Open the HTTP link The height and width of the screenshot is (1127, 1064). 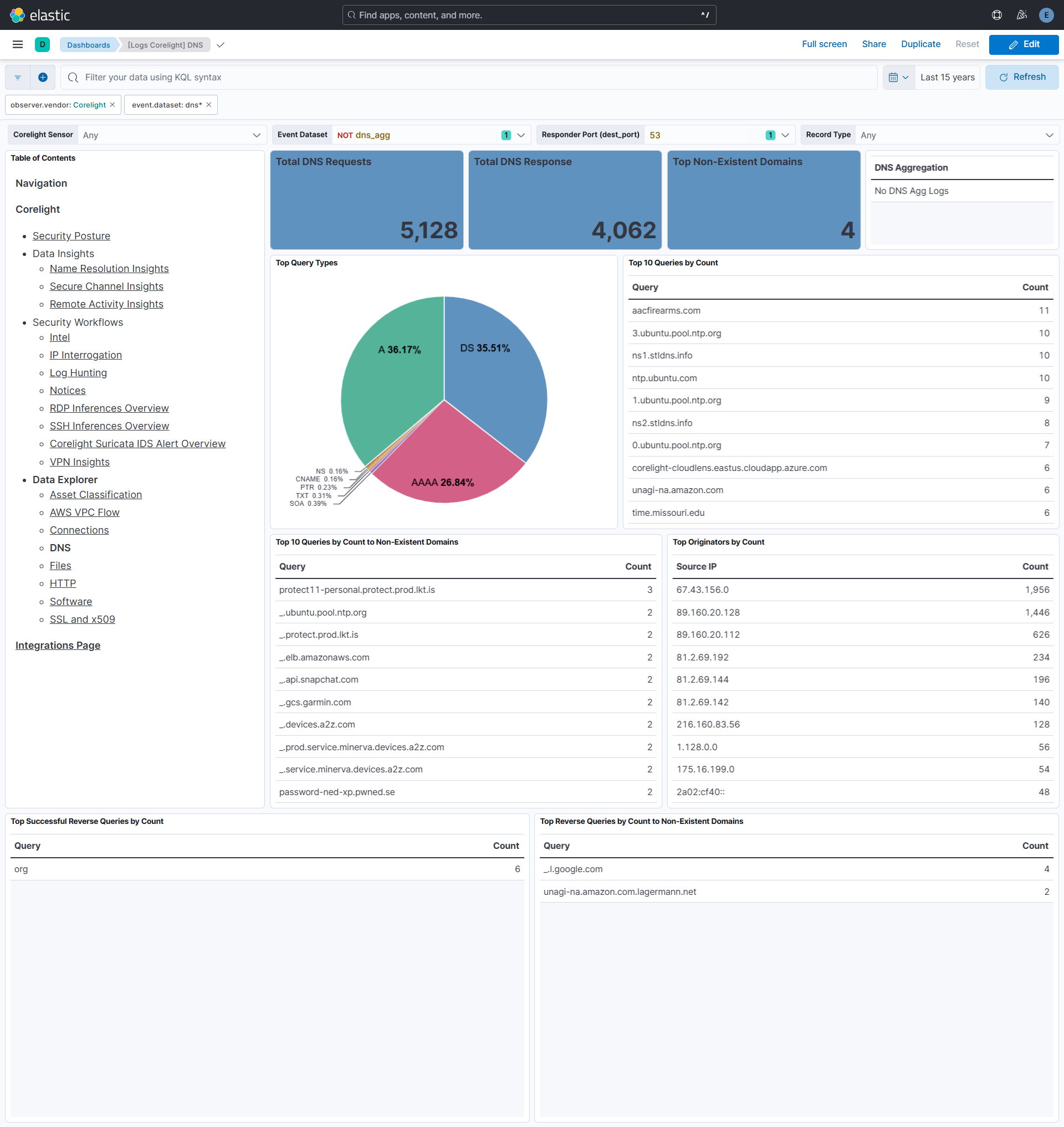click(63, 583)
